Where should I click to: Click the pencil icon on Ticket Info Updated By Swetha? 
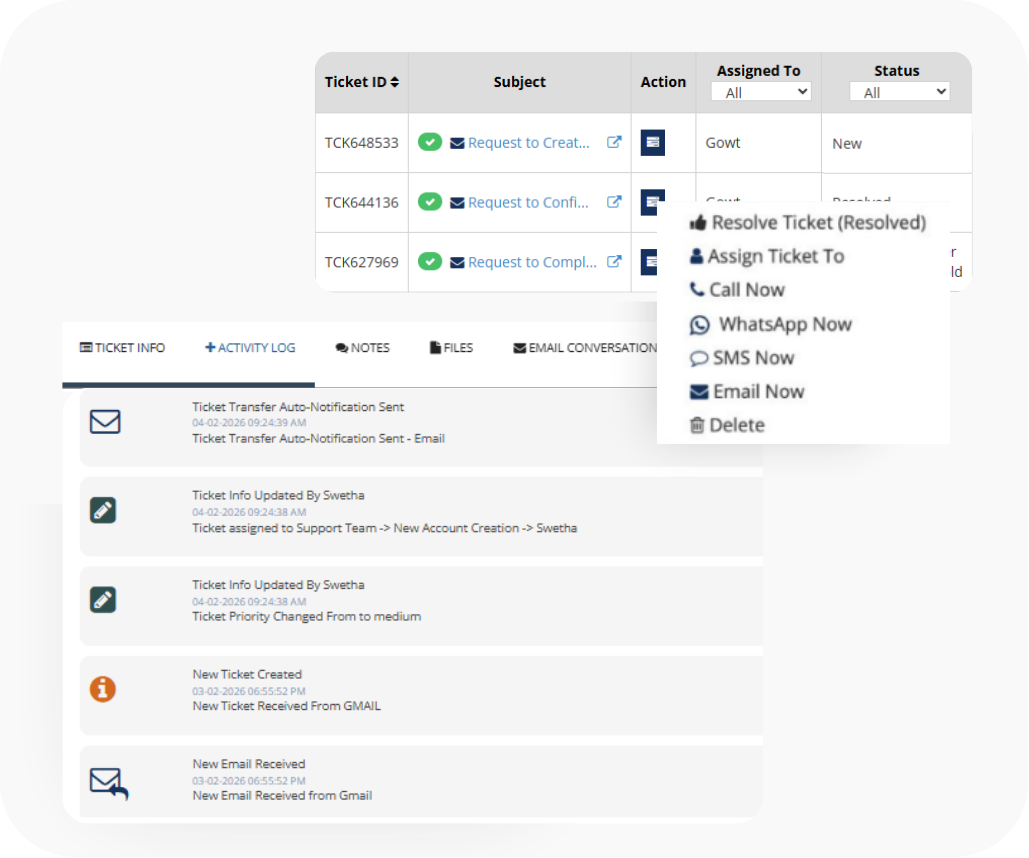105,510
